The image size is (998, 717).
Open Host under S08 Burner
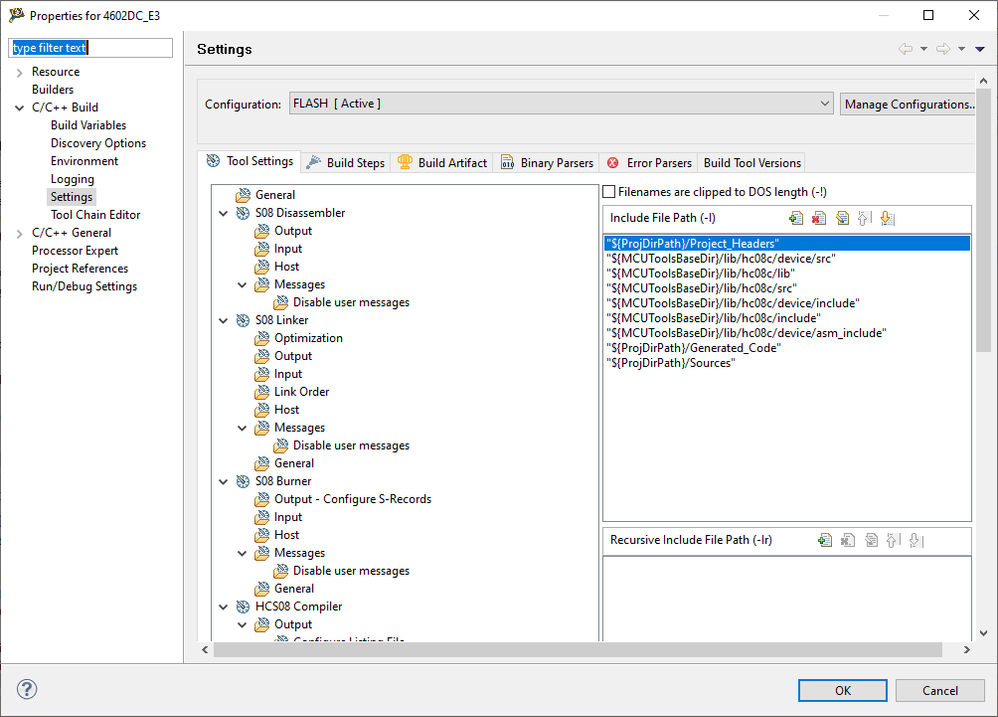(x=286, y=535)
